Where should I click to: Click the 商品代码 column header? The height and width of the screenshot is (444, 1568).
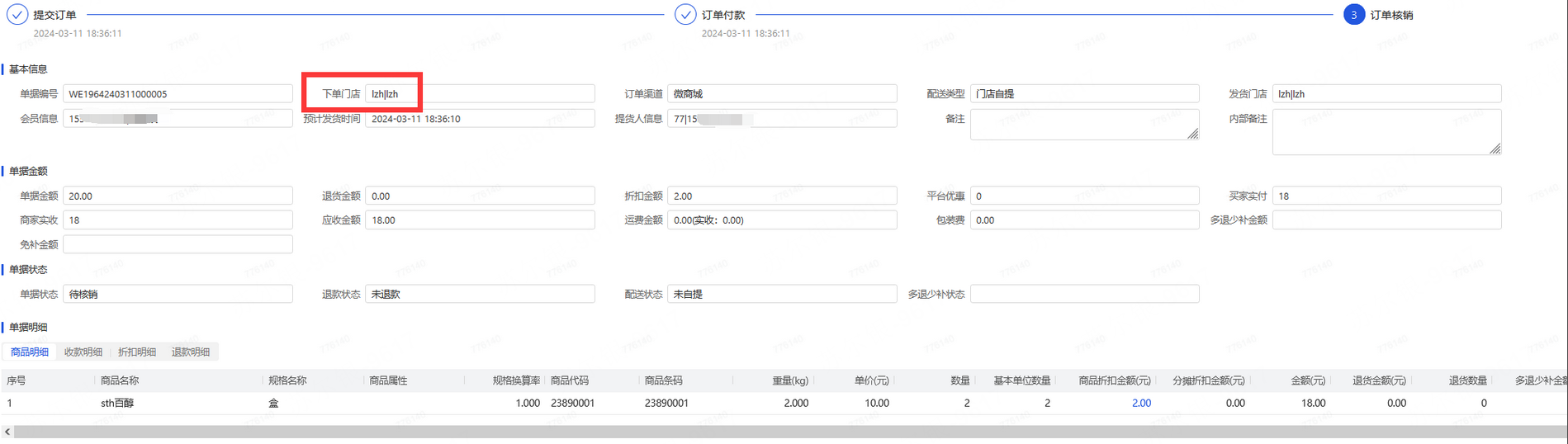[570, 381]
